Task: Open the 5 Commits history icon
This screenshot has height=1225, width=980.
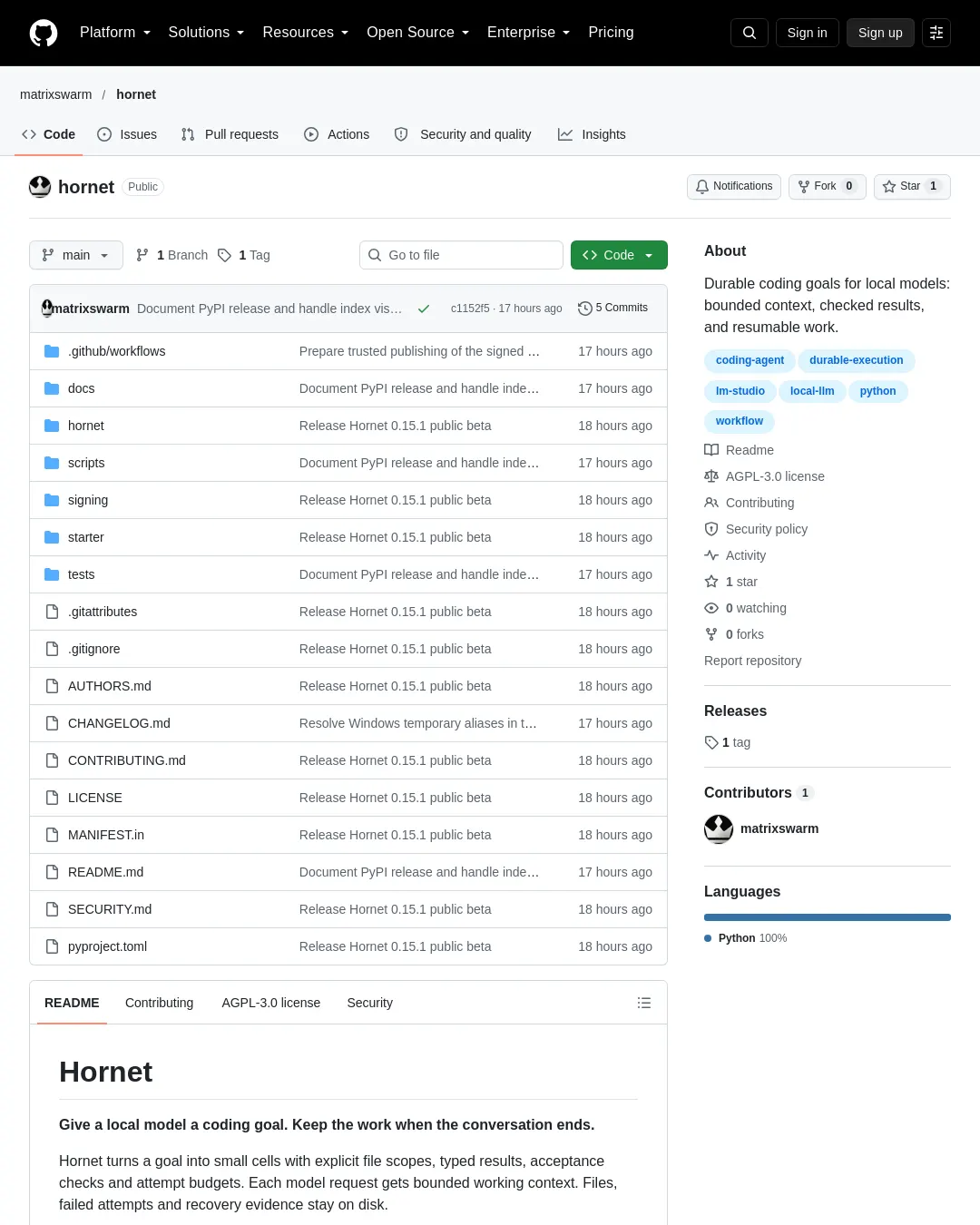Action: click(x=585, y=309)
